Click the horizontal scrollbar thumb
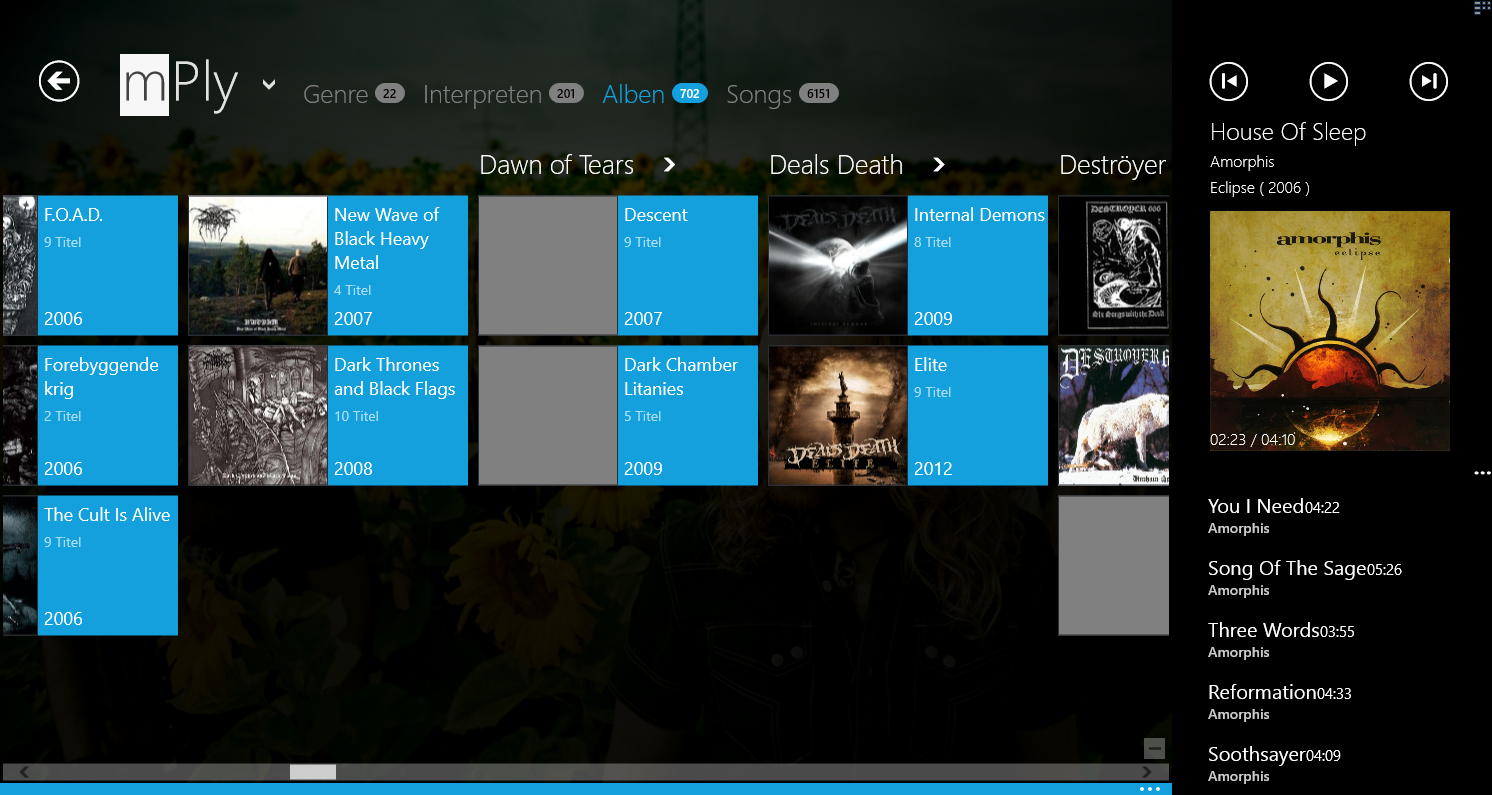 click(313, 772)
